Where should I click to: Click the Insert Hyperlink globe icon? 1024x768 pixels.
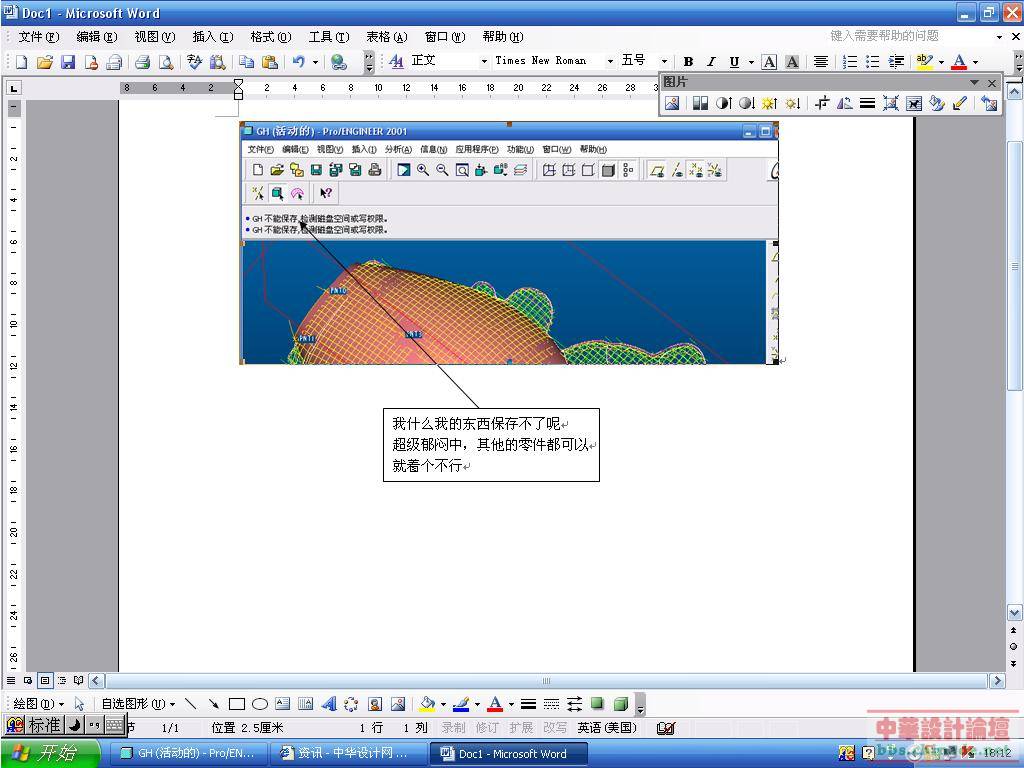pos(338,62)
